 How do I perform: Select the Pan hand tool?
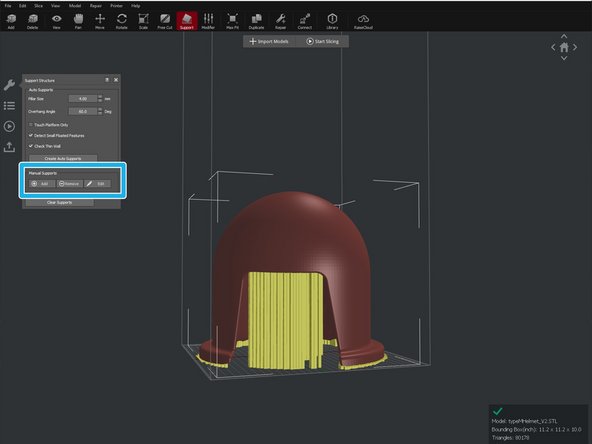click(78, 21)
